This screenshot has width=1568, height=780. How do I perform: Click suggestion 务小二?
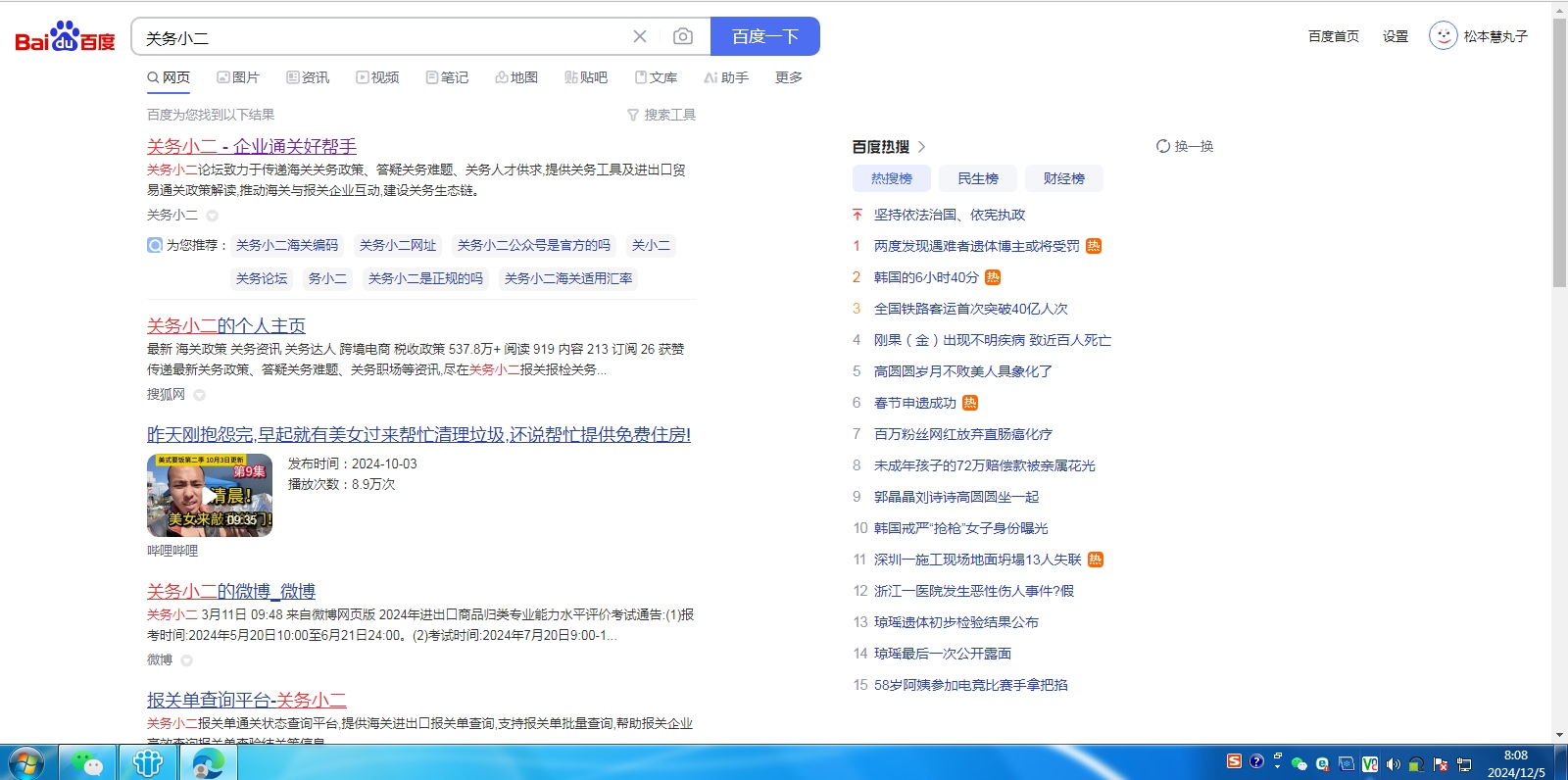[328, 278]
